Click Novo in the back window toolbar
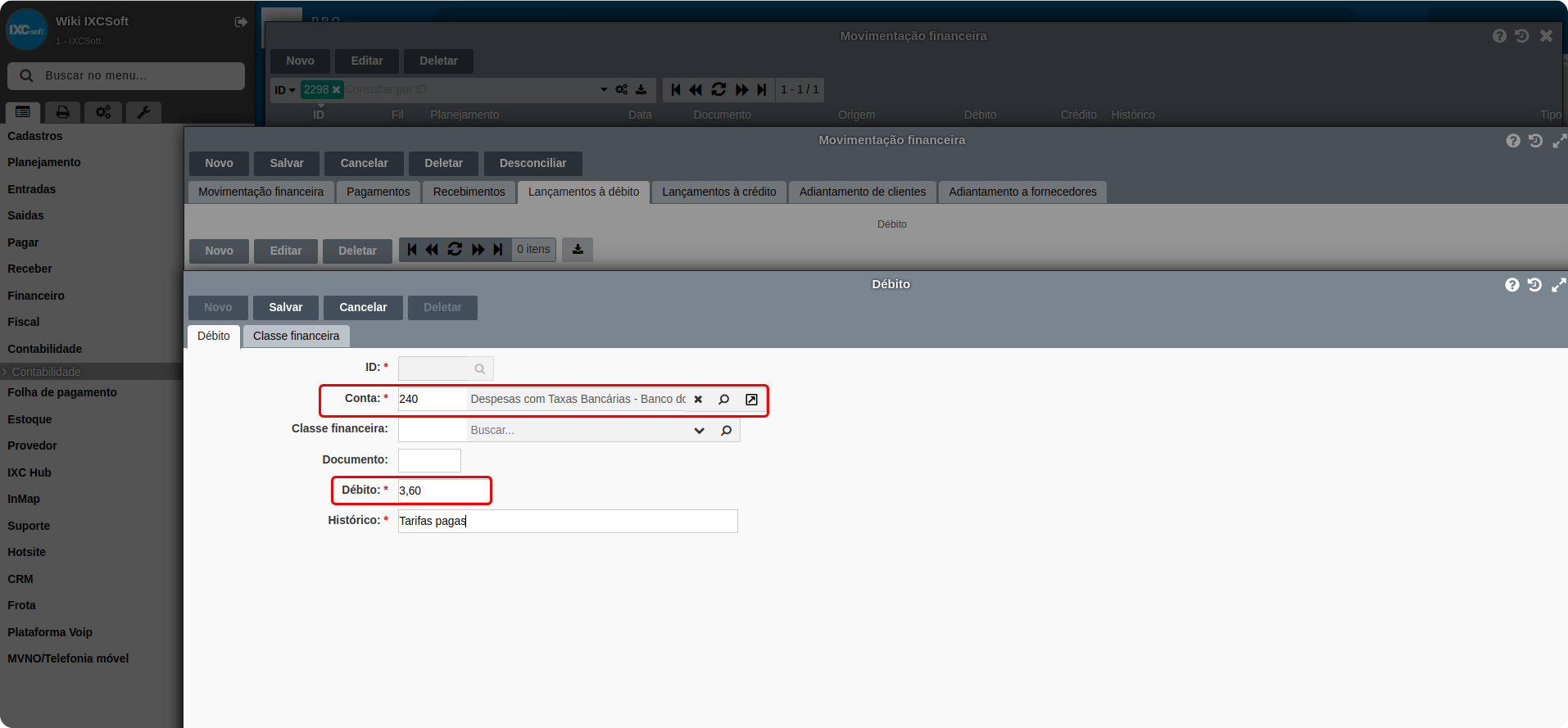The height and width of the screenshot is (728, 1568). [x=300, y=61]
